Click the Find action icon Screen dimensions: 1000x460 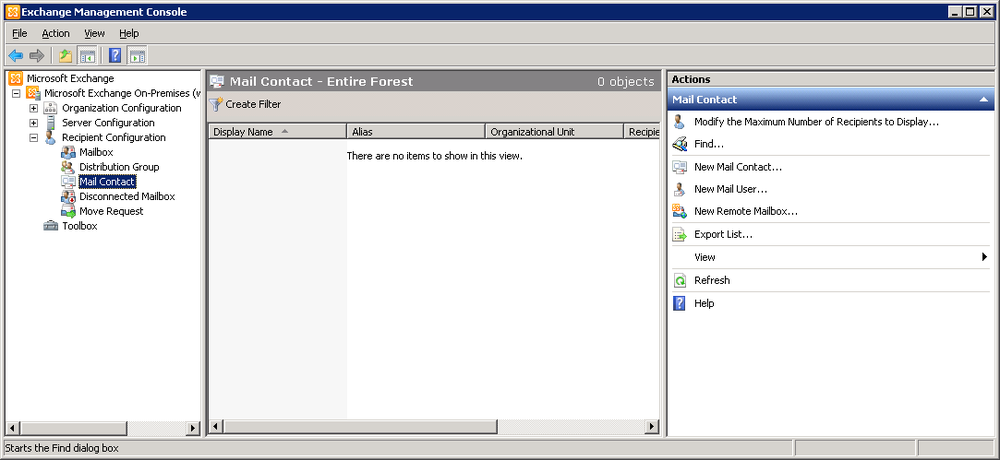(680, 144)
